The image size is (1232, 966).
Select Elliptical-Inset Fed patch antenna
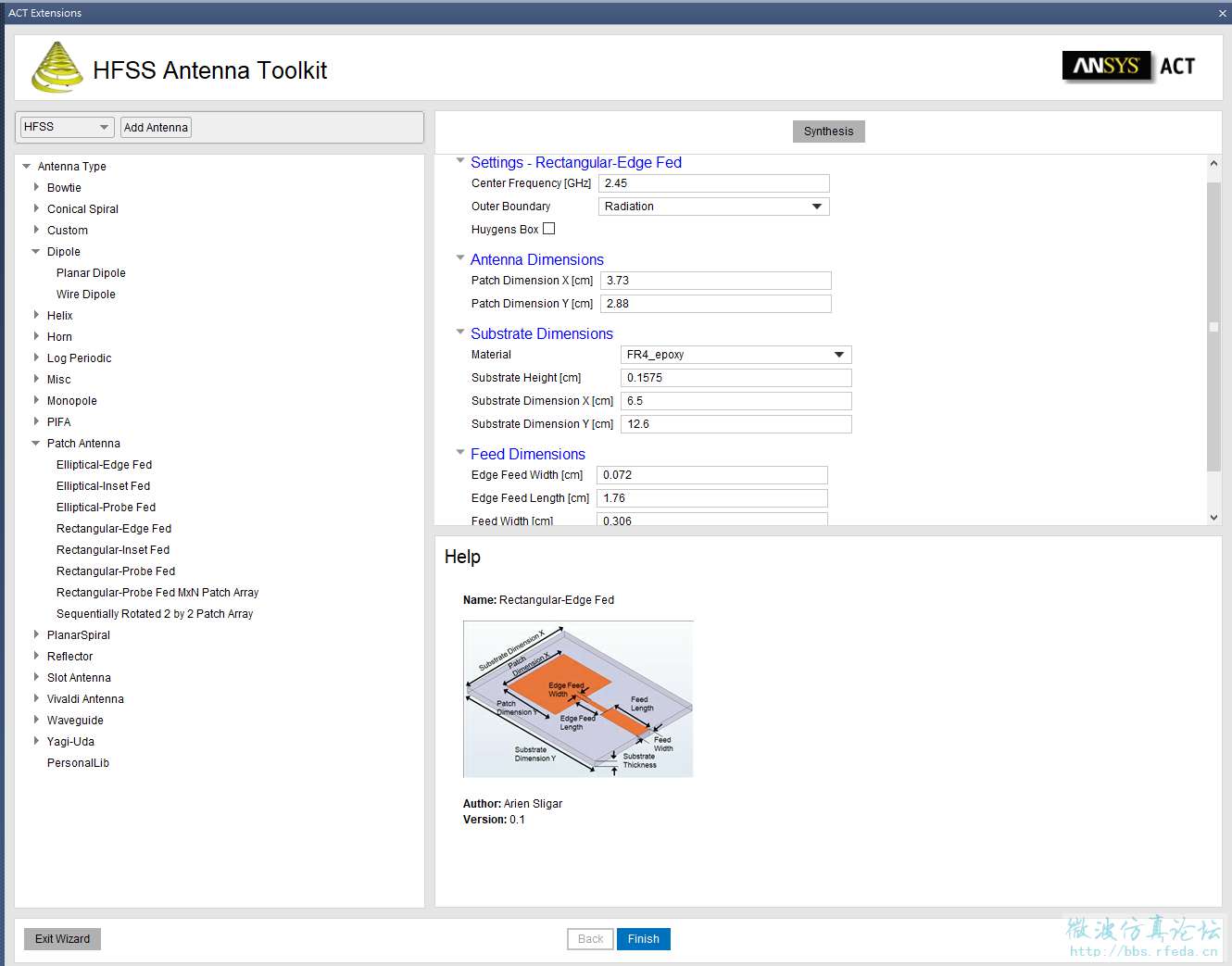point(103,486)
